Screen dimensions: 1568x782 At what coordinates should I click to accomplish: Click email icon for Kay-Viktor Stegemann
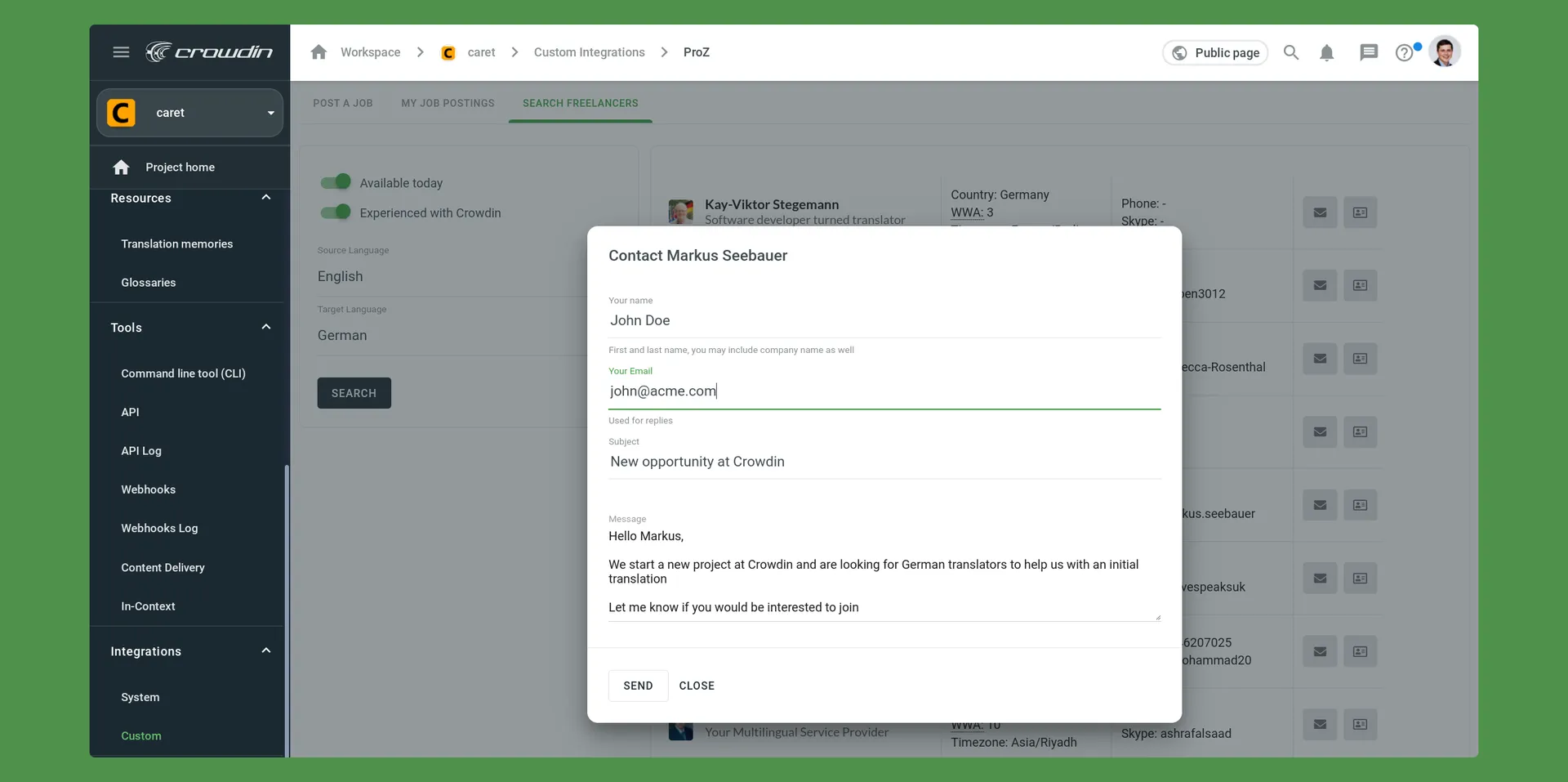1320,212
